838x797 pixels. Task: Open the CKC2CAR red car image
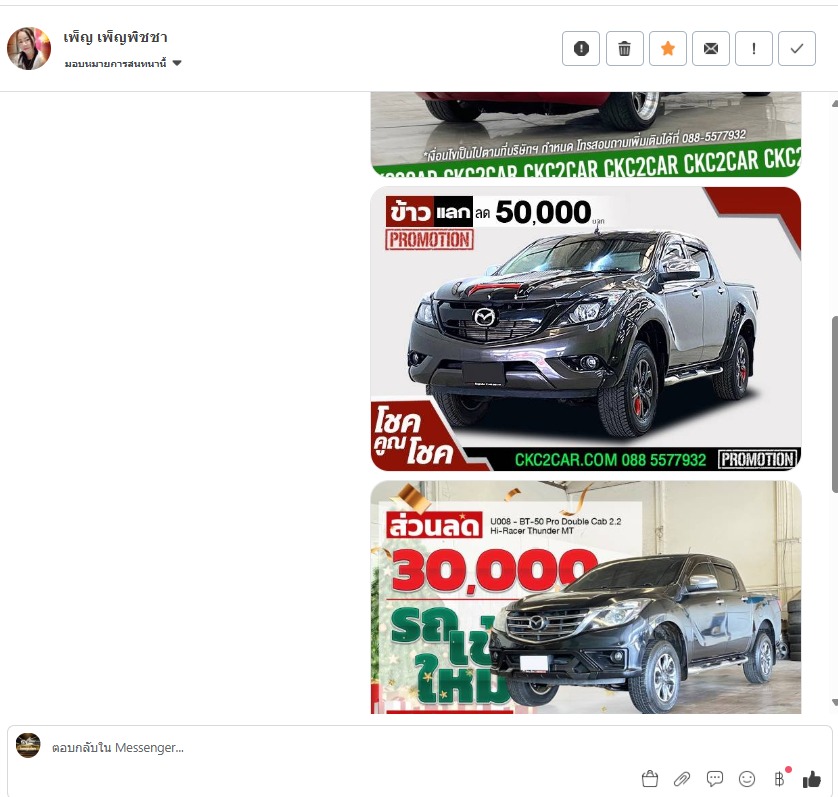click(586, 134)
